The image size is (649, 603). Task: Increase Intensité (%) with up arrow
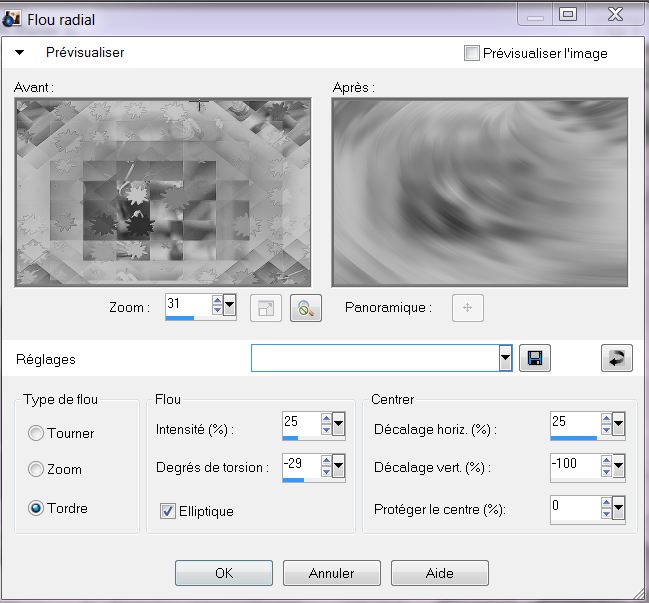tap(326, 419)
